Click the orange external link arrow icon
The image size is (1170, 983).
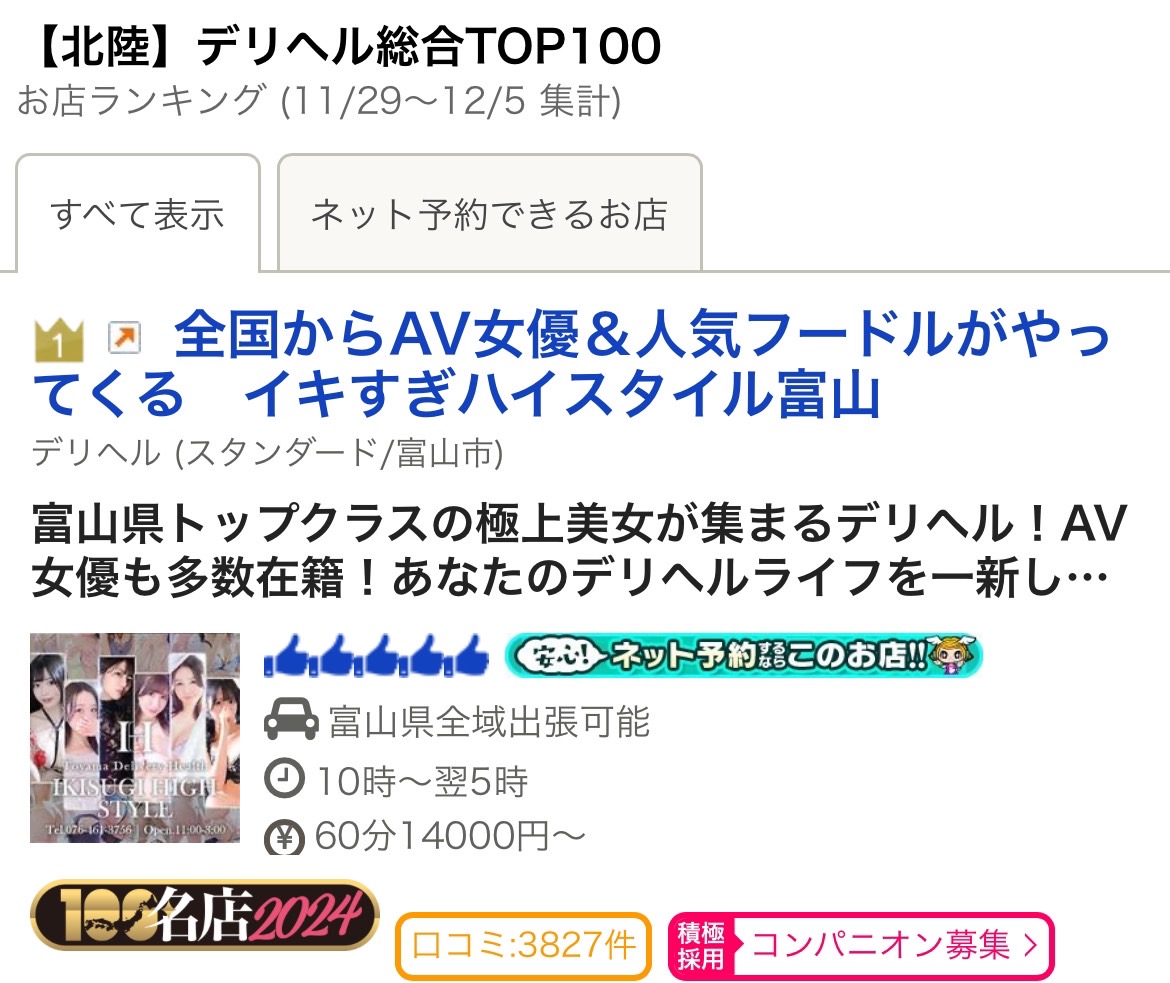[125, 337]
